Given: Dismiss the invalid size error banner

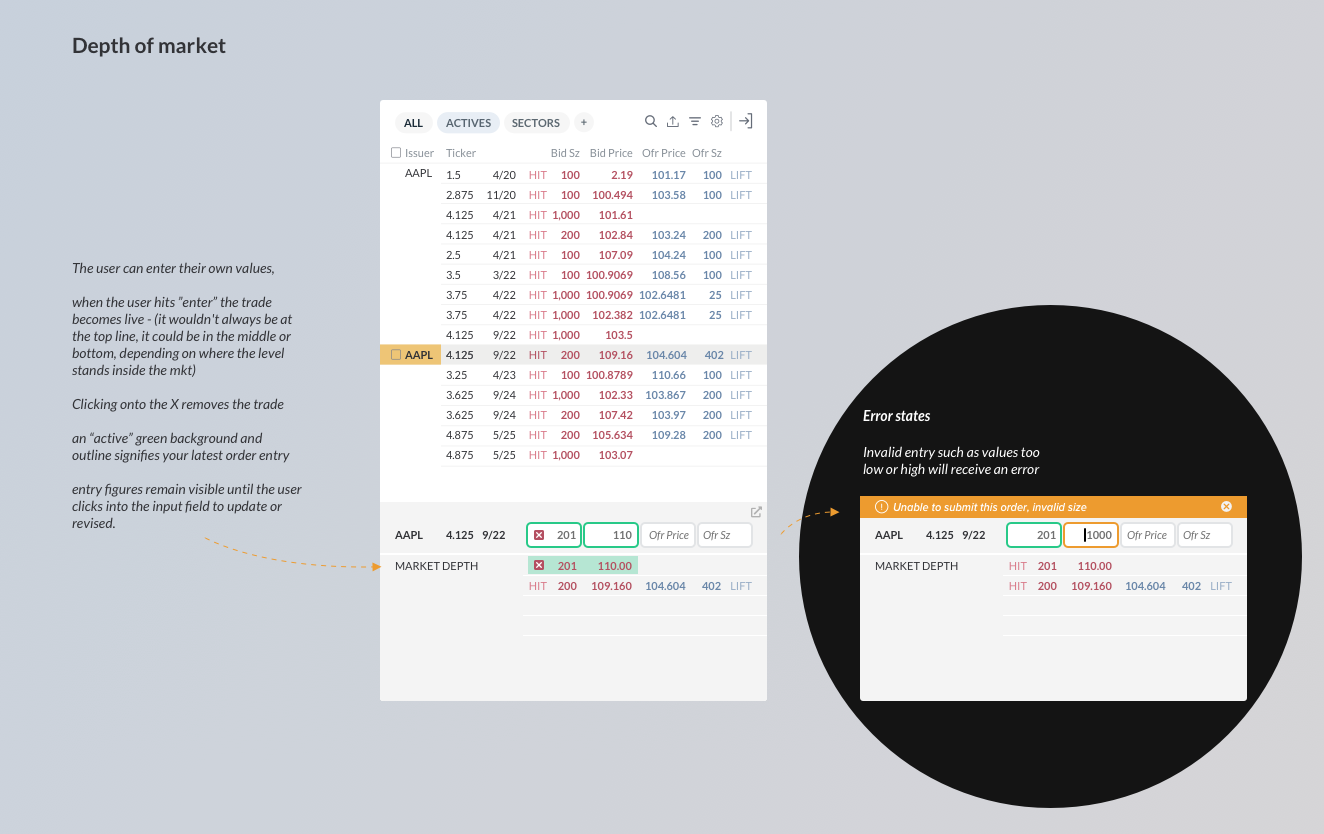Looking at the screenshot, I should point(1227,507).
